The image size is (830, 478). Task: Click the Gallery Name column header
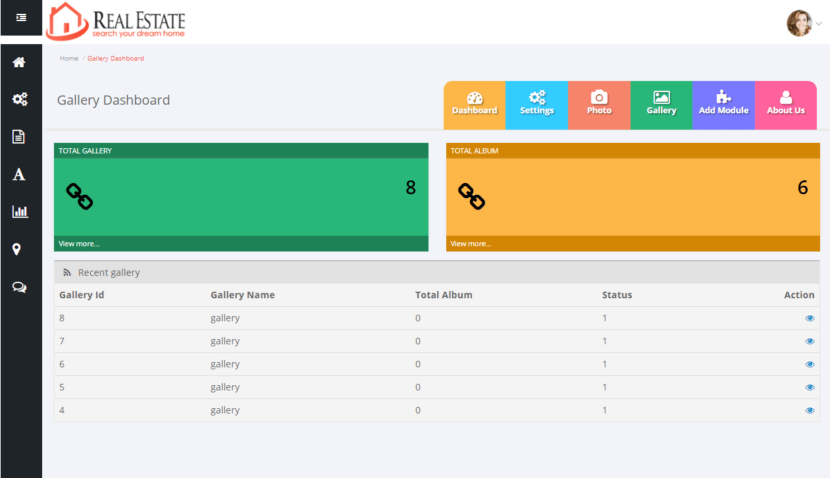[242, 295]
